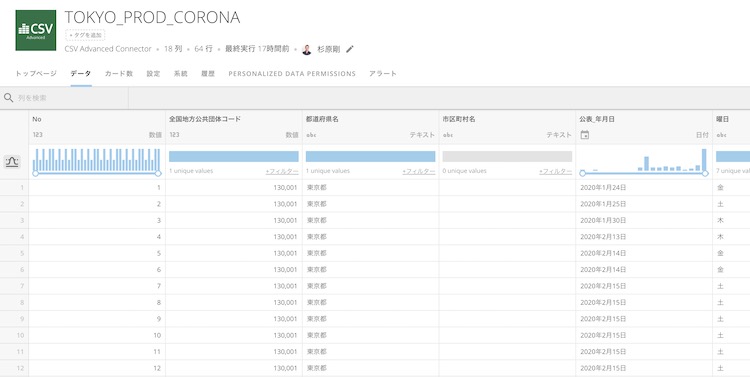Screen dimensions: 750x377
Task: Switch to the カード数 tab
Action: click(119, 74)
